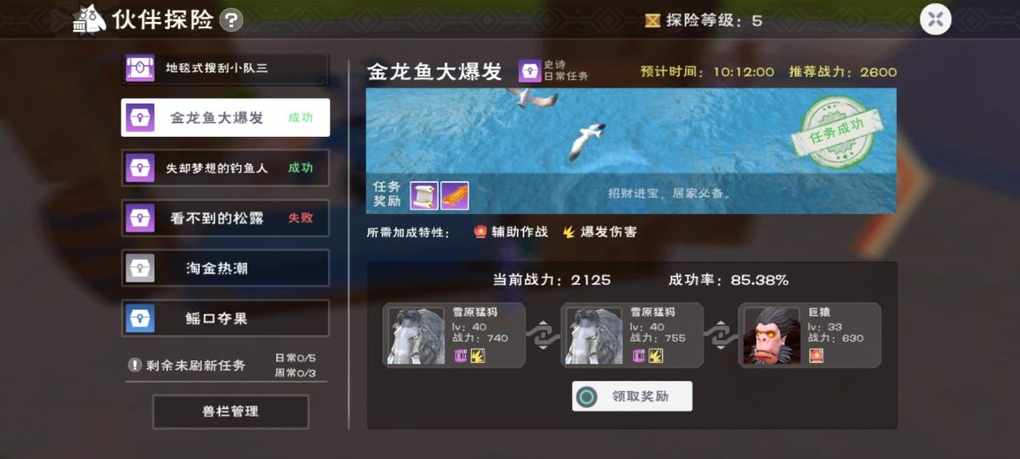1020x459 pixels.
Task: Close the companion adventure panel
Action: (935, 20)
